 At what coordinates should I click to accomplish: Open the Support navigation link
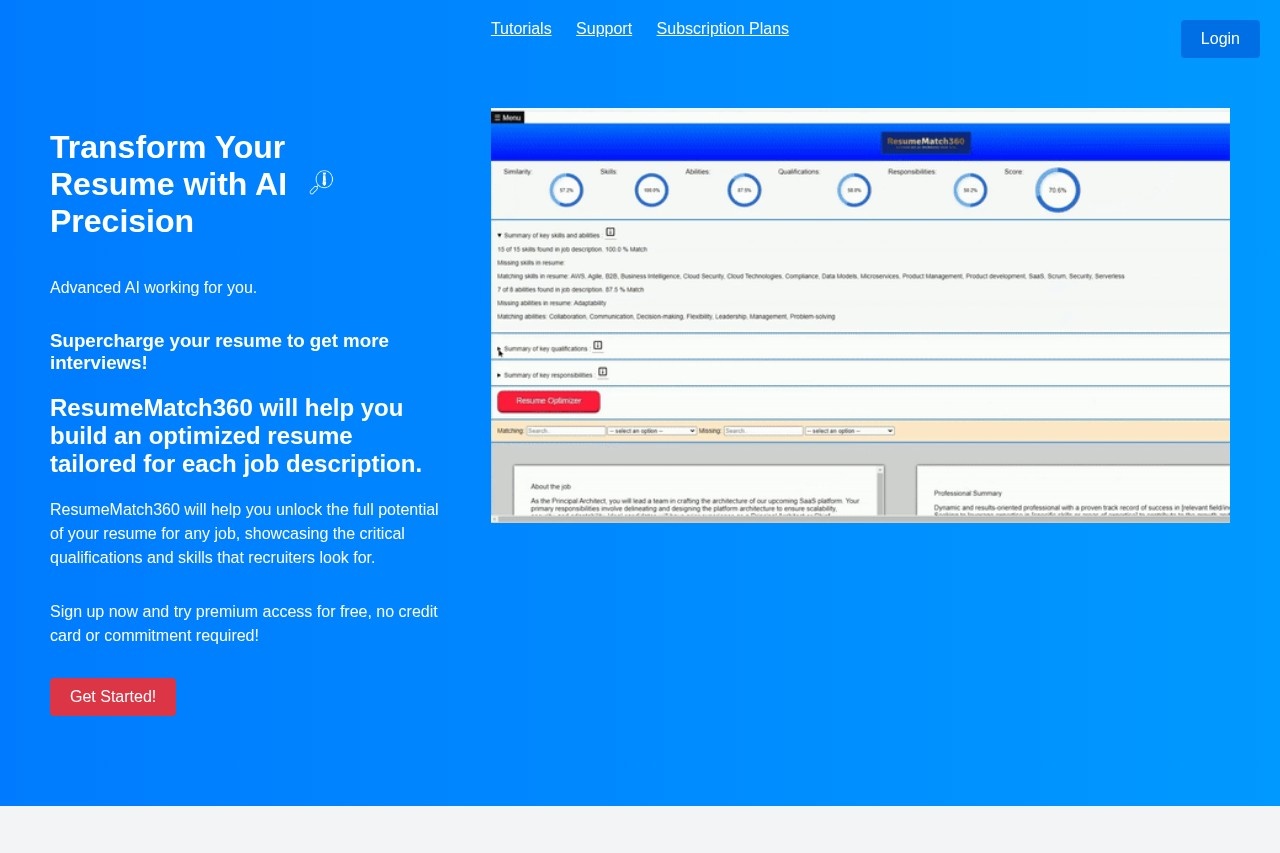[x=604, y=29]
